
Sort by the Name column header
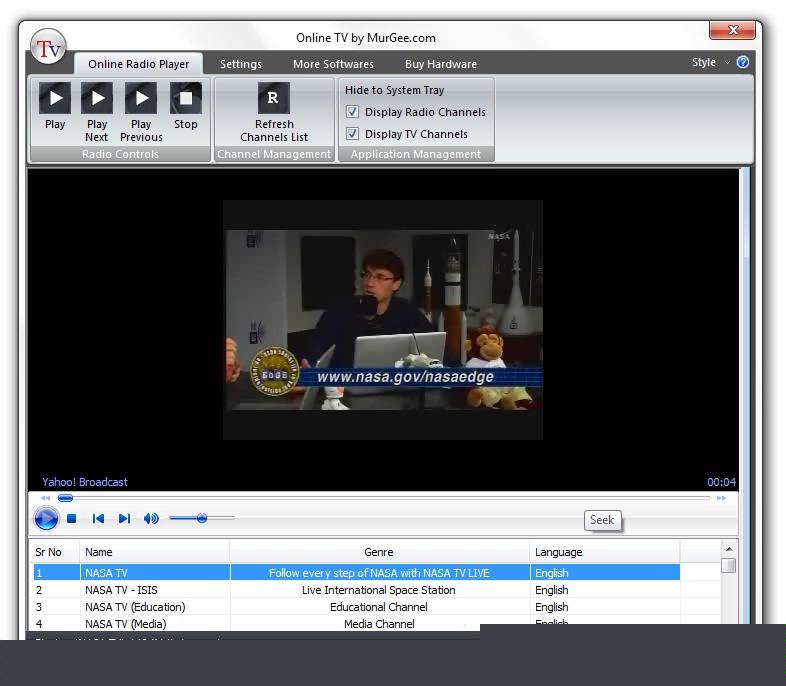pyautogui.click(x=154, y=552)
